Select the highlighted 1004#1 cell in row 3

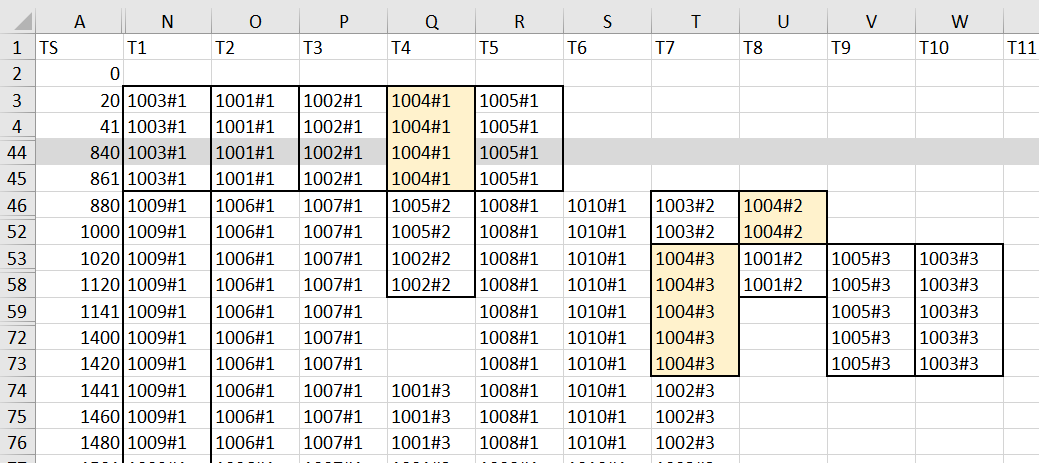(x=431, y=100)
